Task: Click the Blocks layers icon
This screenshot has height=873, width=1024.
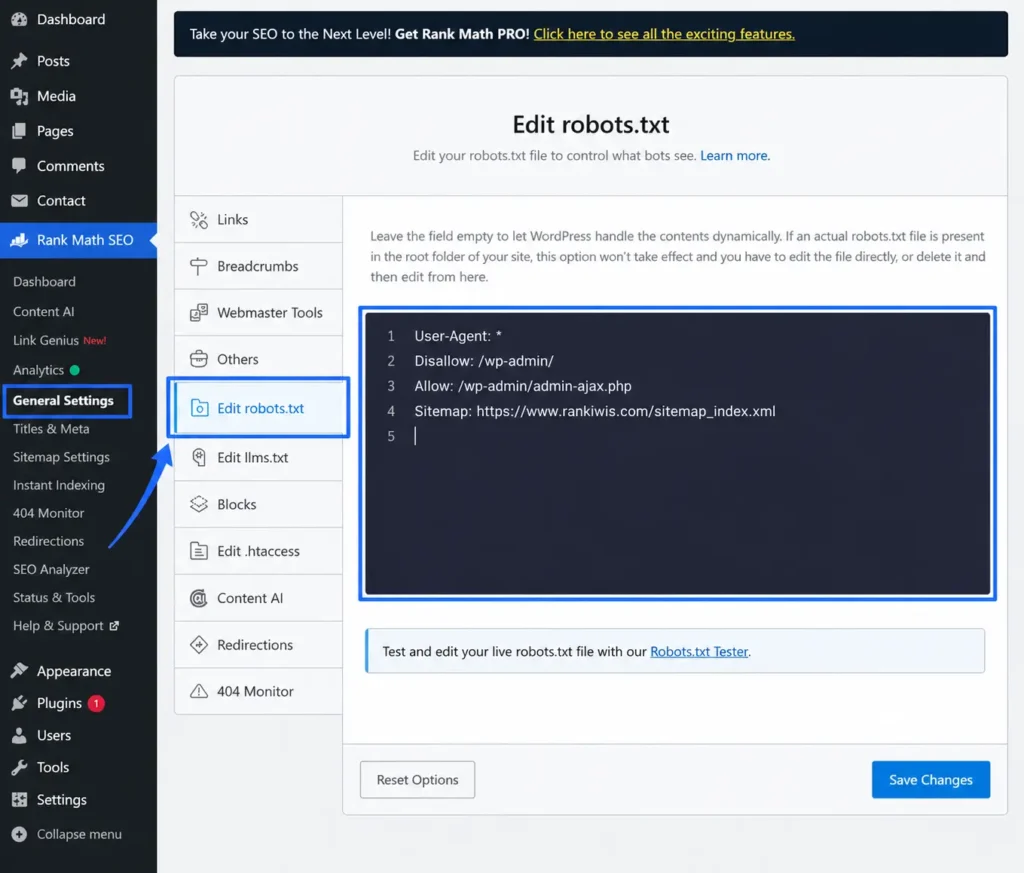Action: pyautogui.click(x=199, y=504)
